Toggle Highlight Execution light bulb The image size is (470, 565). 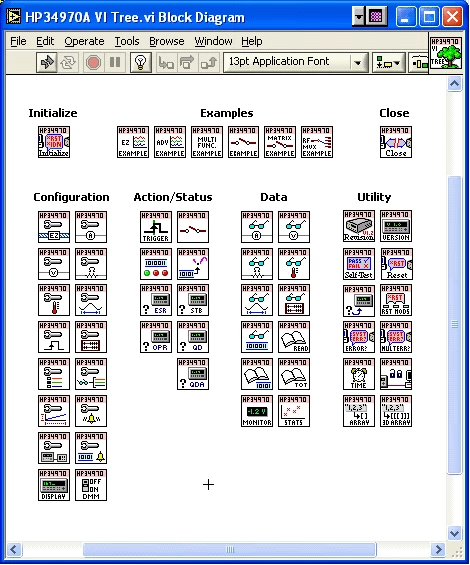pyautogui.click(x=140, y=63)
